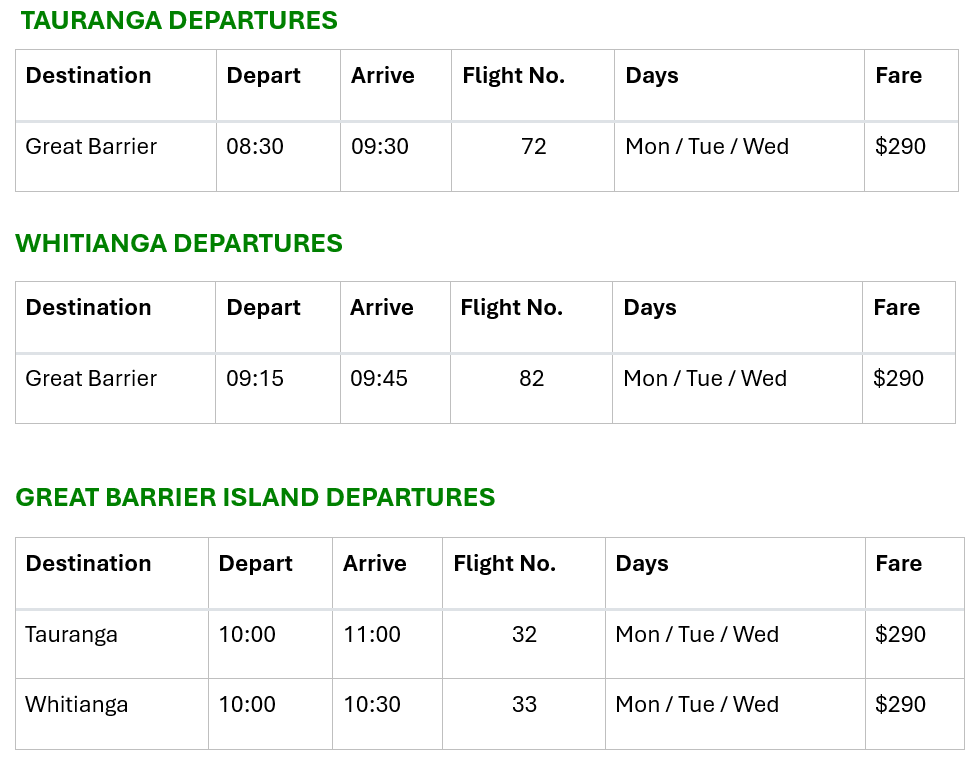Image resolution: width=977 pixels, height=757 pixels.
Task: Select the Whitianga destination cell
Action: pyautogui.click(x=77, y=705)
